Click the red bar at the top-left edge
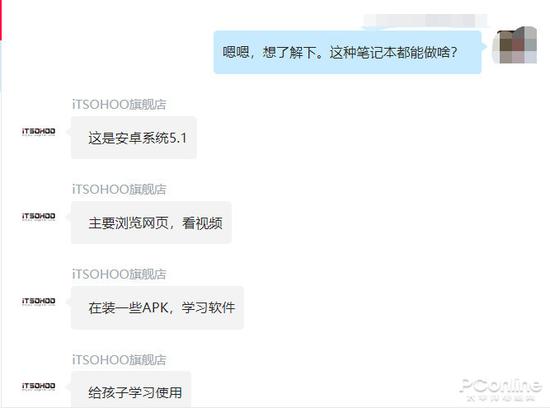 [x=1, y=19]
